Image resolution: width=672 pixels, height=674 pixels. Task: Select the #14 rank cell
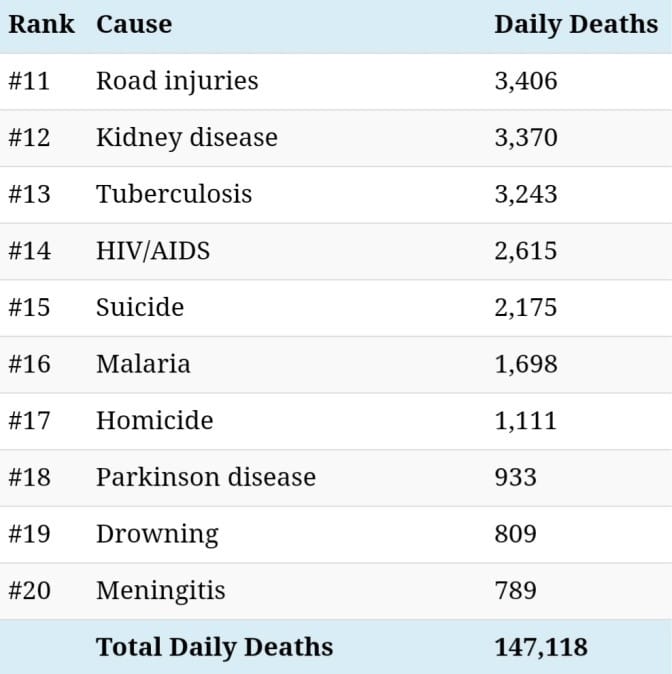tap(29, 250)
